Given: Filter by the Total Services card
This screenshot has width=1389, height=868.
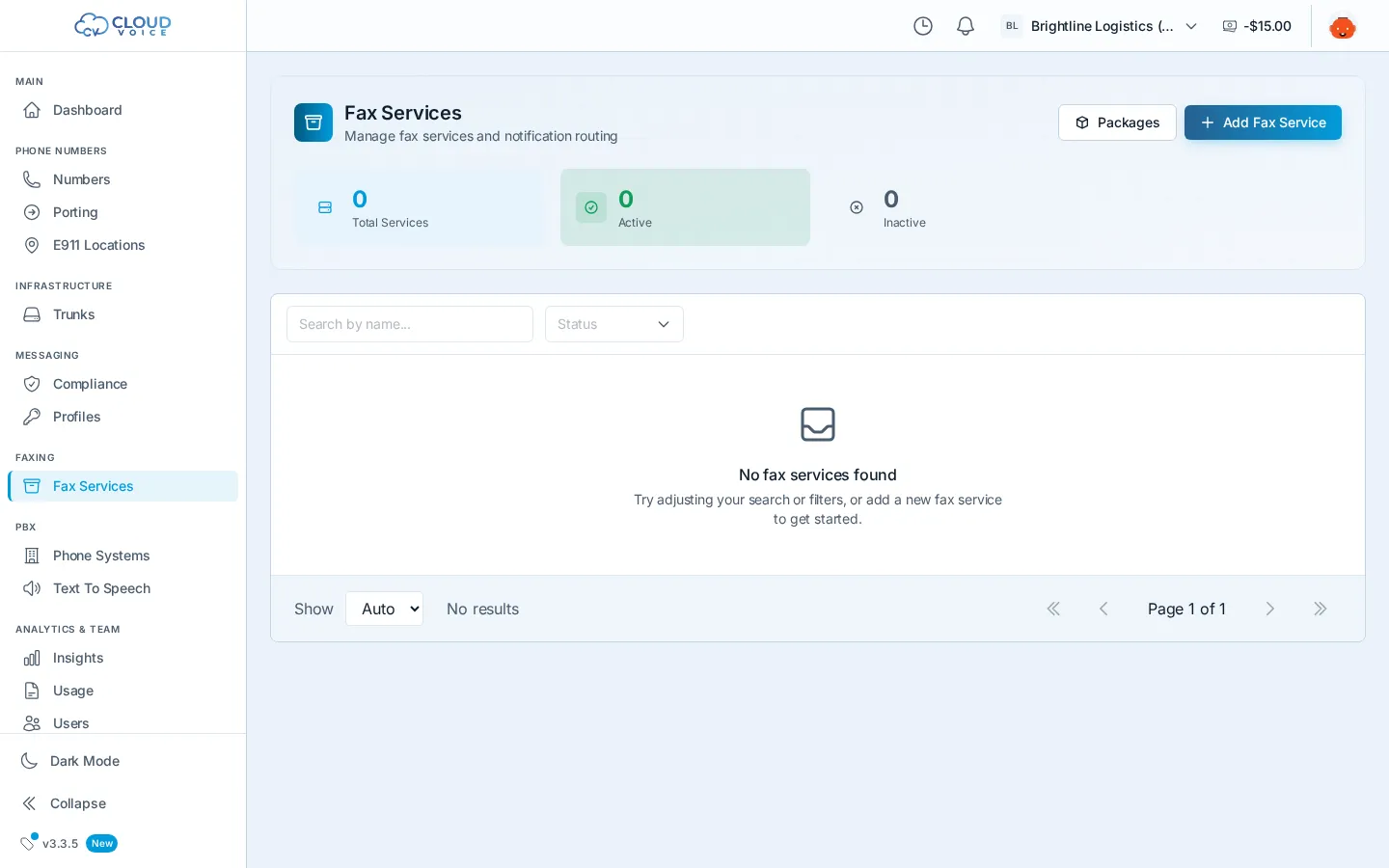Looking at the screenshot, I should click(x=420, y=207).
